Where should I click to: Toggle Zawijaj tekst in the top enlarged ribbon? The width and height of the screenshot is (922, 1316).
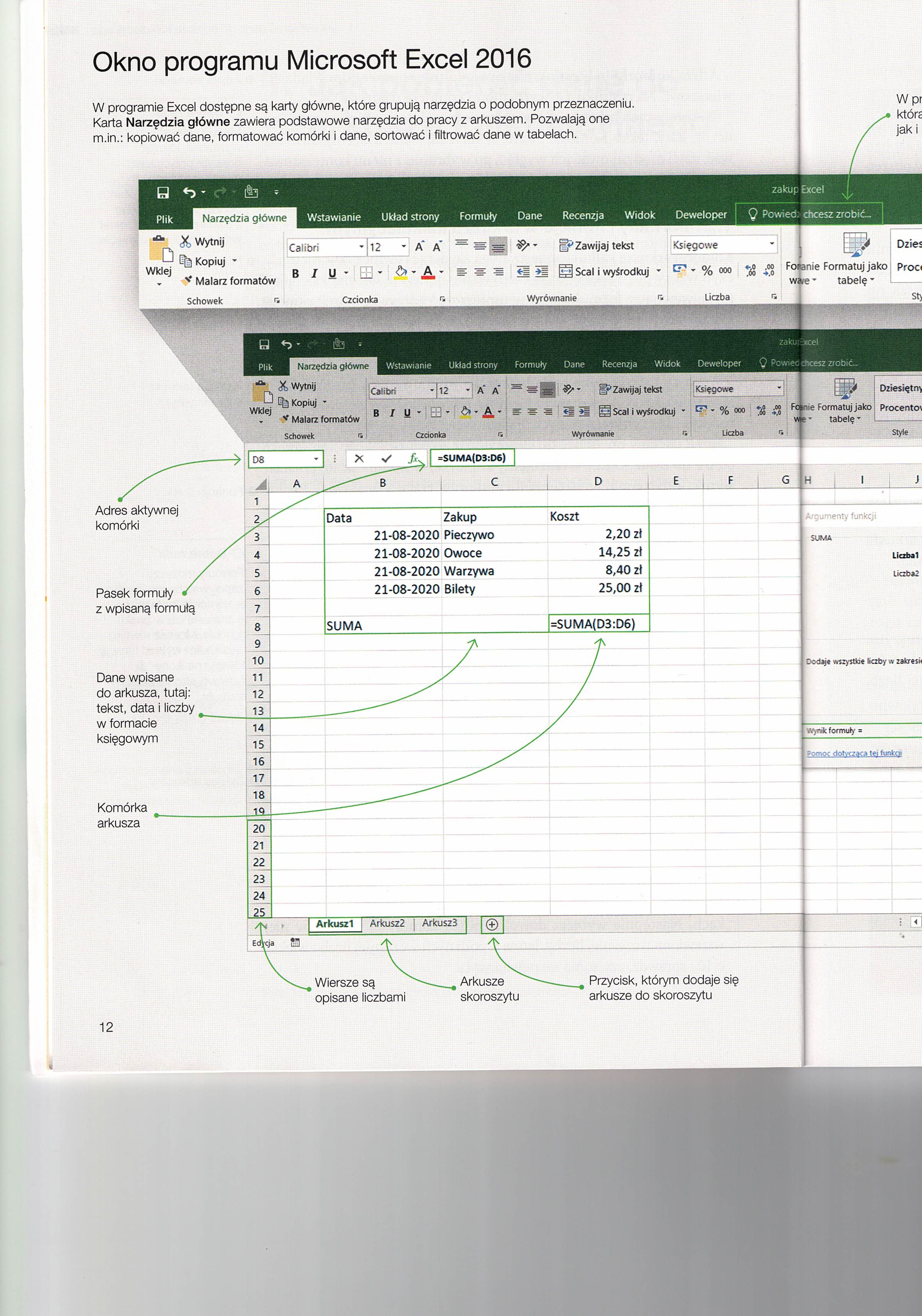597,245
